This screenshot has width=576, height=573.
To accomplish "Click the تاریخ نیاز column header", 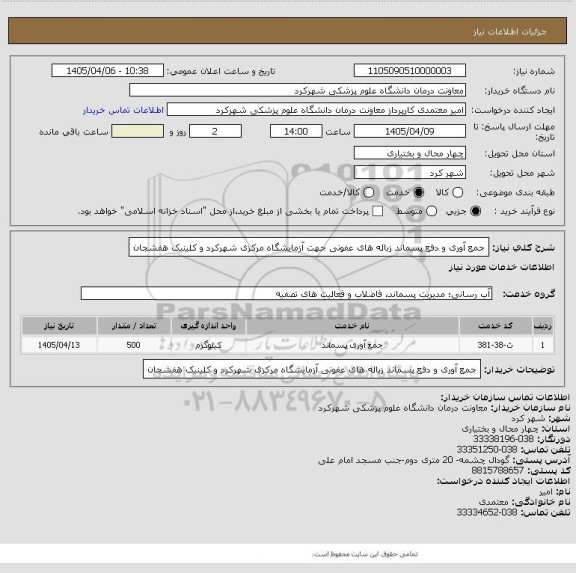I will [59, 326].
